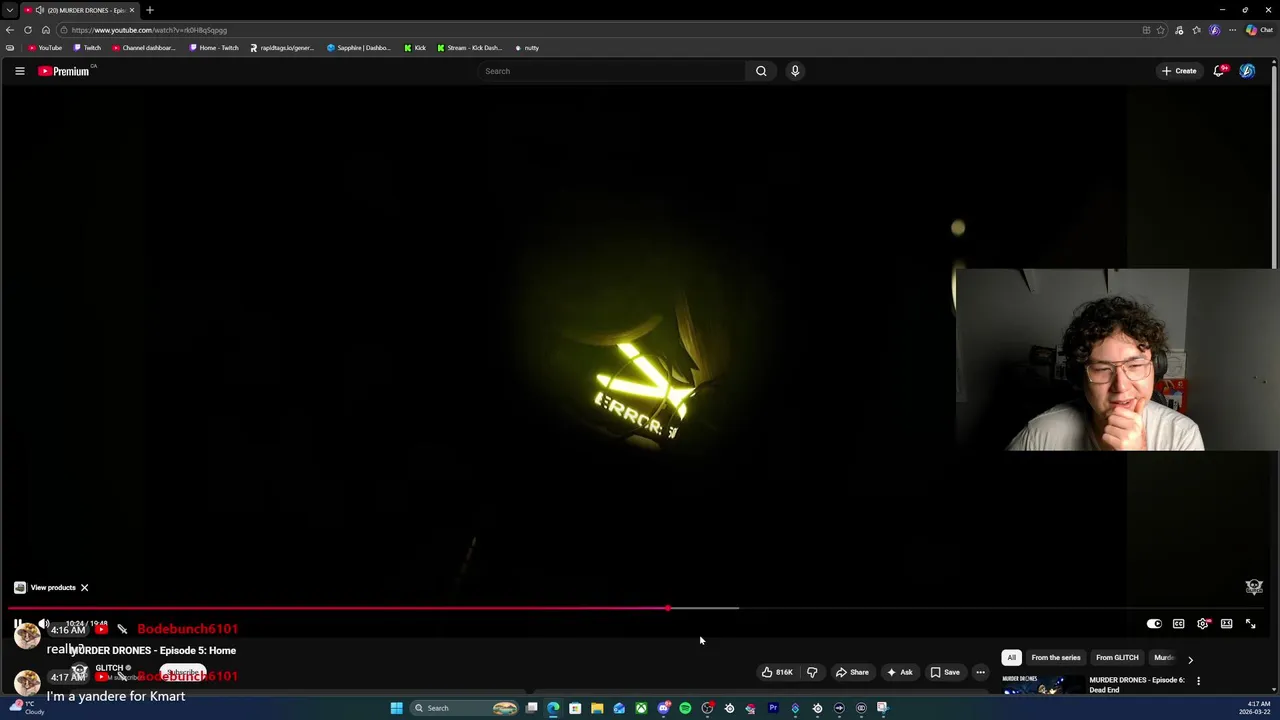Click the browser address bar URL
The image size is (1280, 720).
(149, 30)
